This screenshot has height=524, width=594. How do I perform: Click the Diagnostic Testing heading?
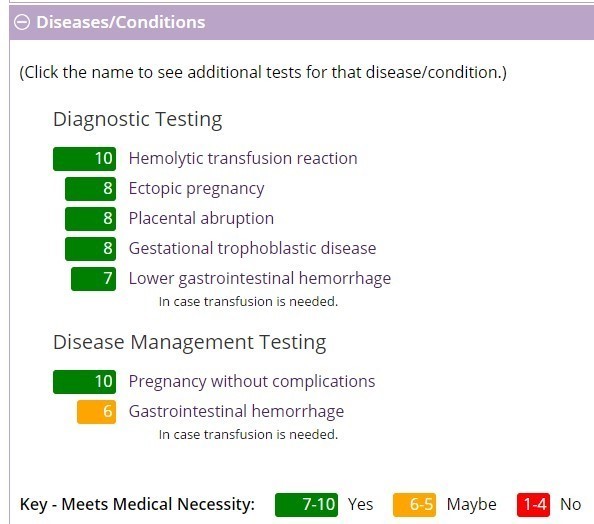(x=138, y=119)
